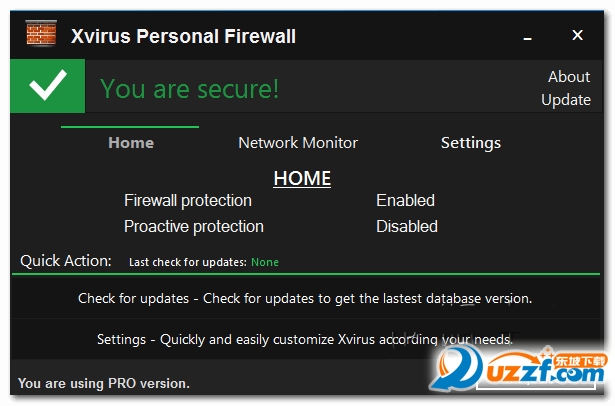Click the Check for updates quick action

pos(305,298)
